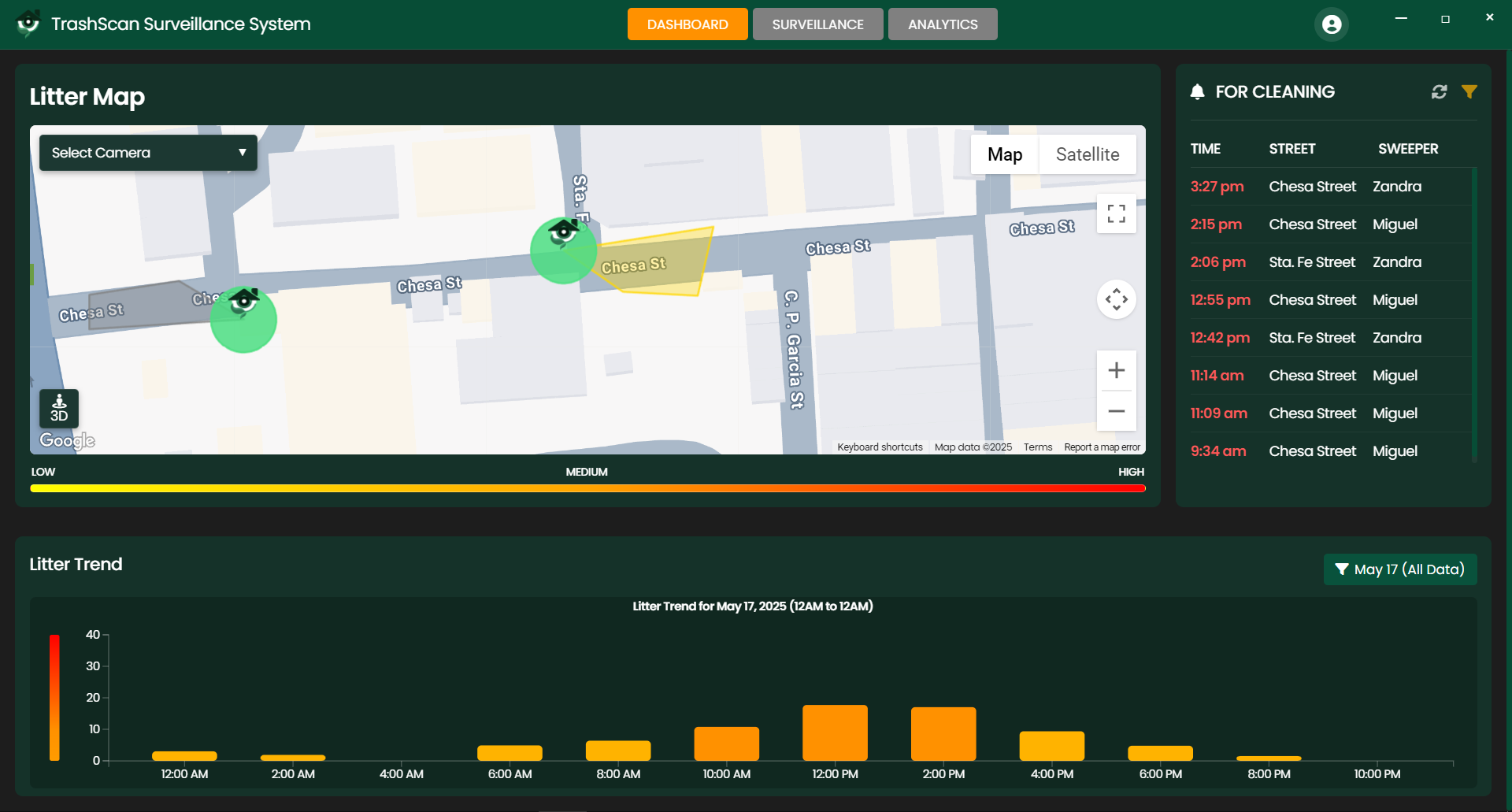1512x812 pixels.
Task: Open Keyboard shortcuts on the map
Action: point(880,447)
